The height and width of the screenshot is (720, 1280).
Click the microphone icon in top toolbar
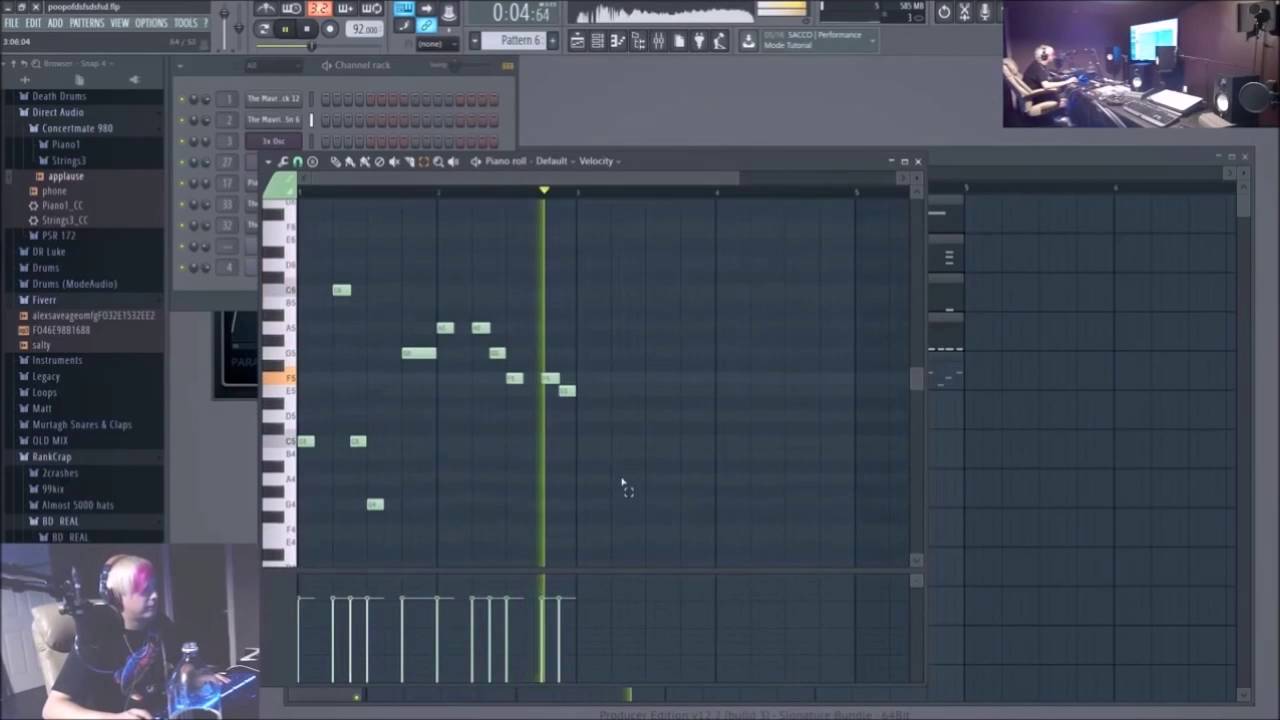(x=985, y=12)
